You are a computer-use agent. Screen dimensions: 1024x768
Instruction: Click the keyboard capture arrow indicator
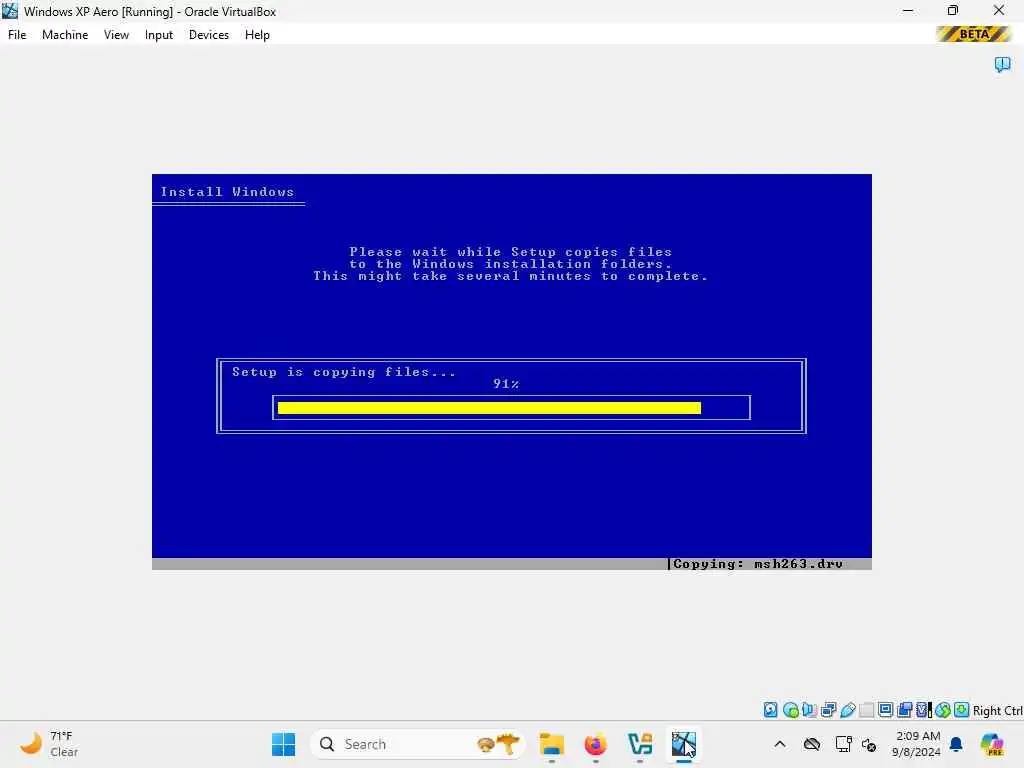(961, 710)
